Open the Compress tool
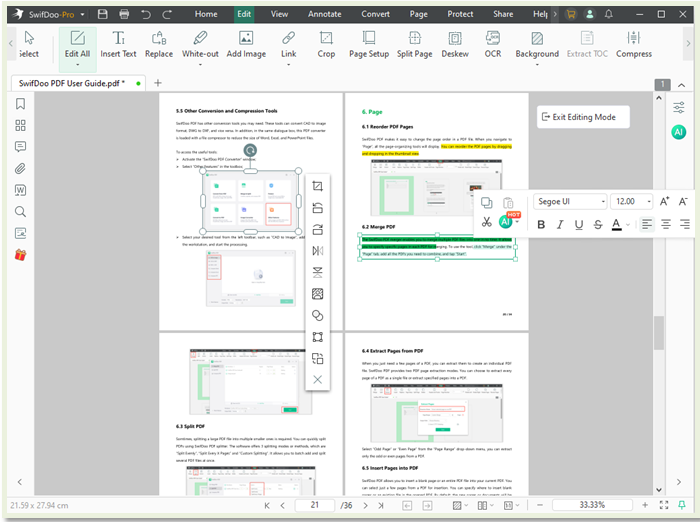The image size is (700, 522). click(x=633, y=44)
